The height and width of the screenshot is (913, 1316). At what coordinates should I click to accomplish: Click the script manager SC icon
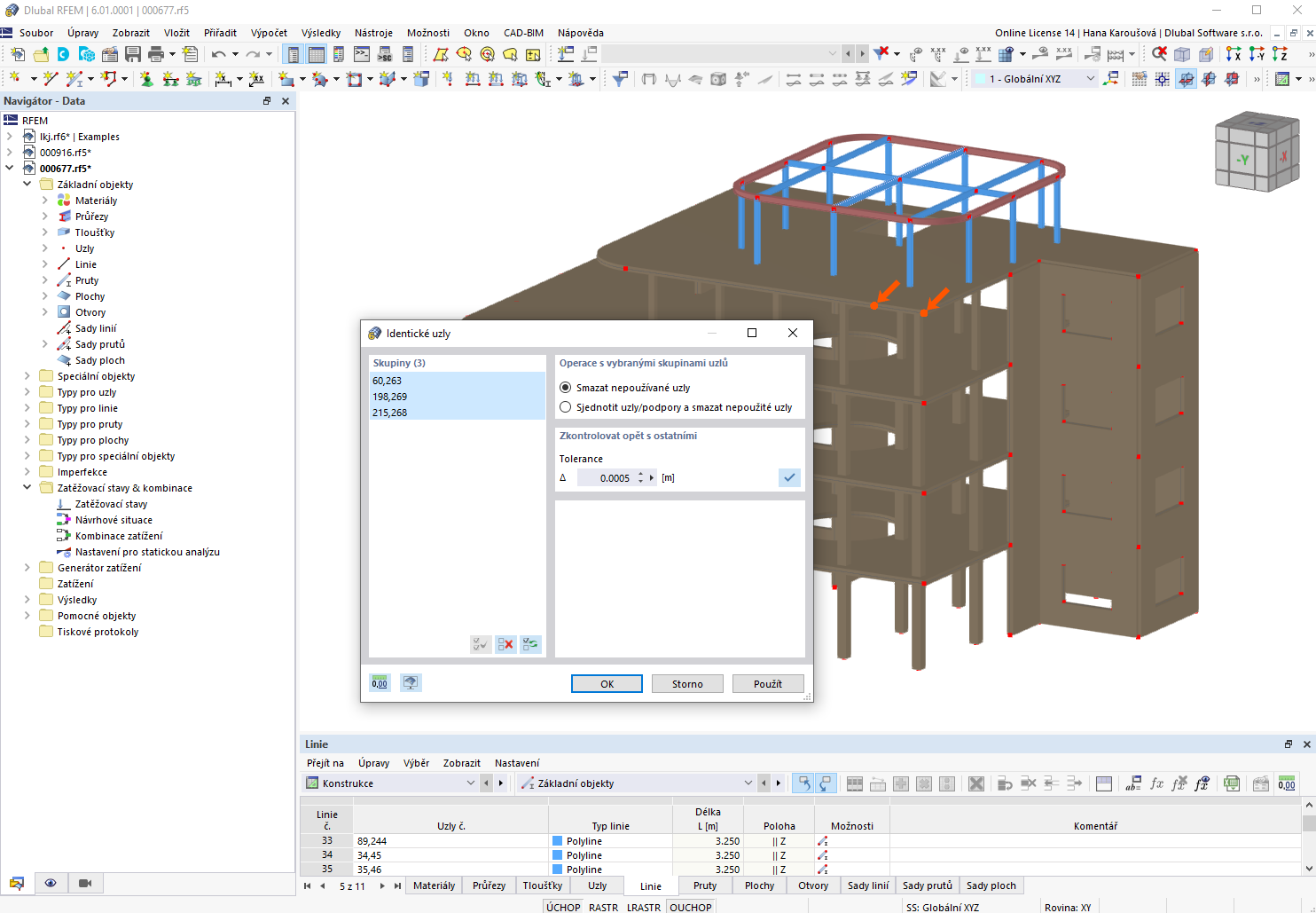point(385,54)
